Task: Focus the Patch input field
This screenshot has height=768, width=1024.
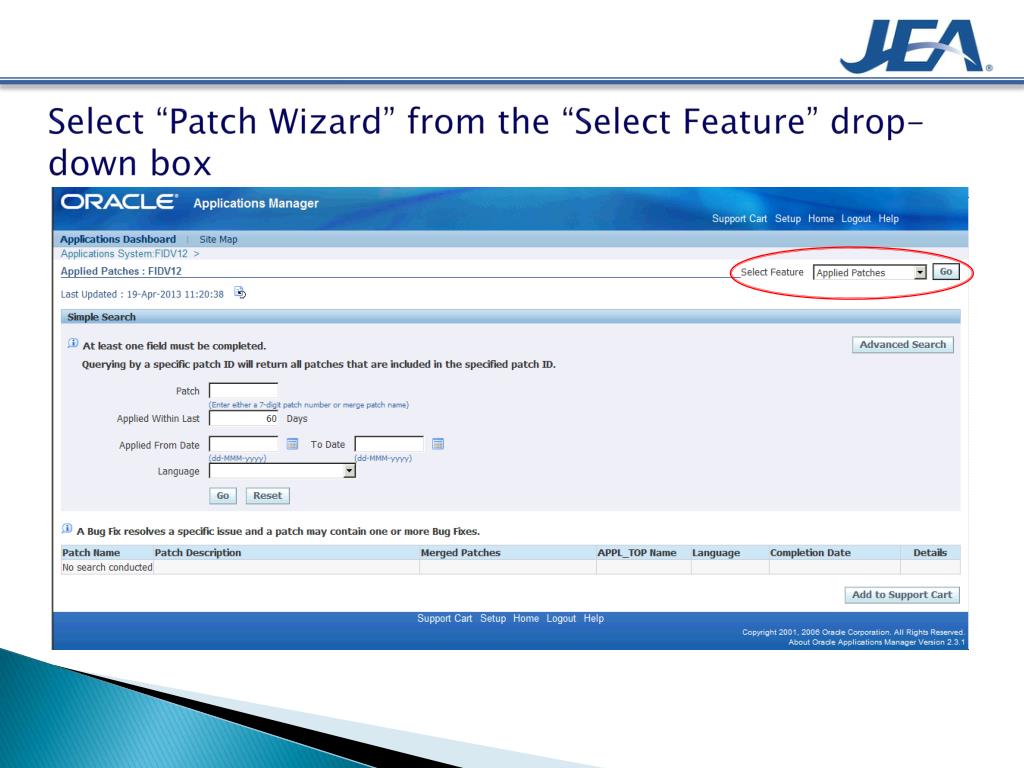Action: [x=243, y=391]
